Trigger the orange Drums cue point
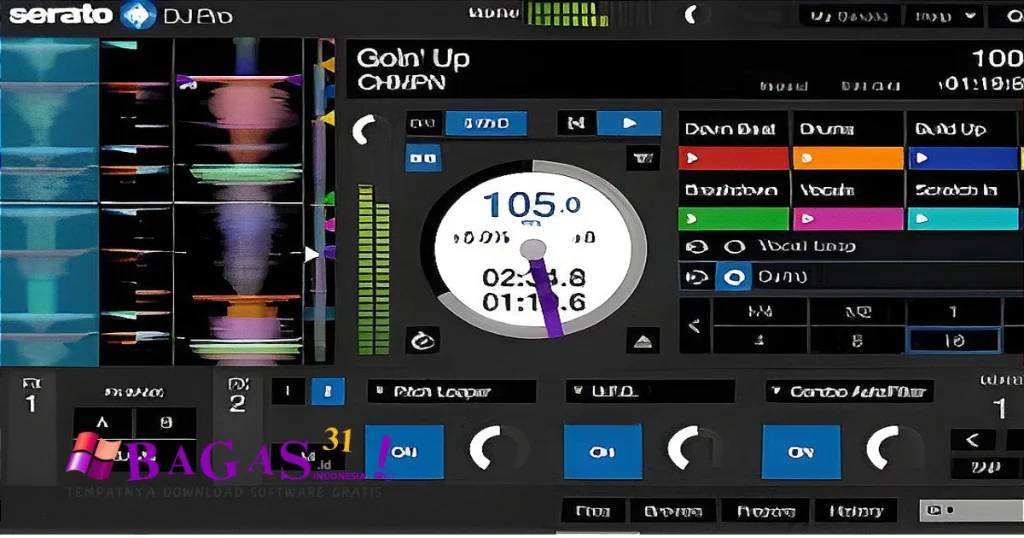Viewport: 1024px width, 538px height. coord(848,158)
